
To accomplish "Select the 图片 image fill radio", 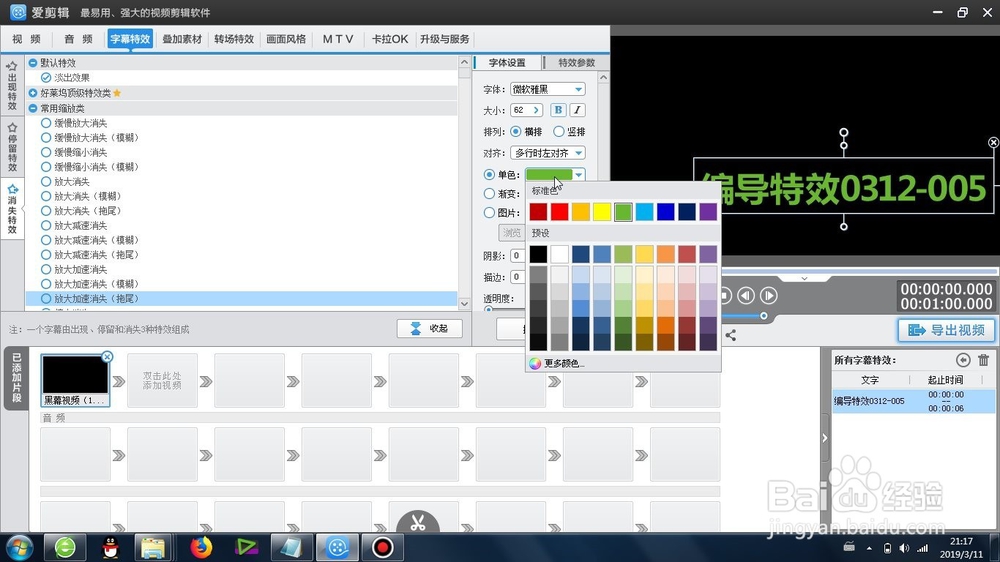I will [x=489, y=212].
